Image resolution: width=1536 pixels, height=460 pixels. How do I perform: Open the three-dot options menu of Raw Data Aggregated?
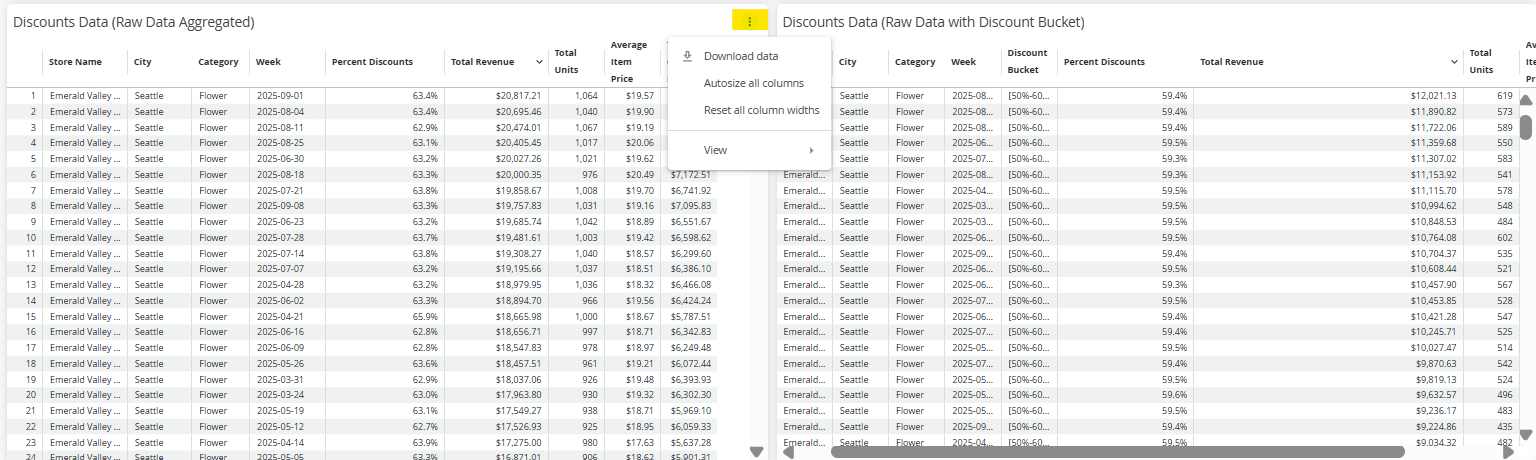click(x=749, y=22)
